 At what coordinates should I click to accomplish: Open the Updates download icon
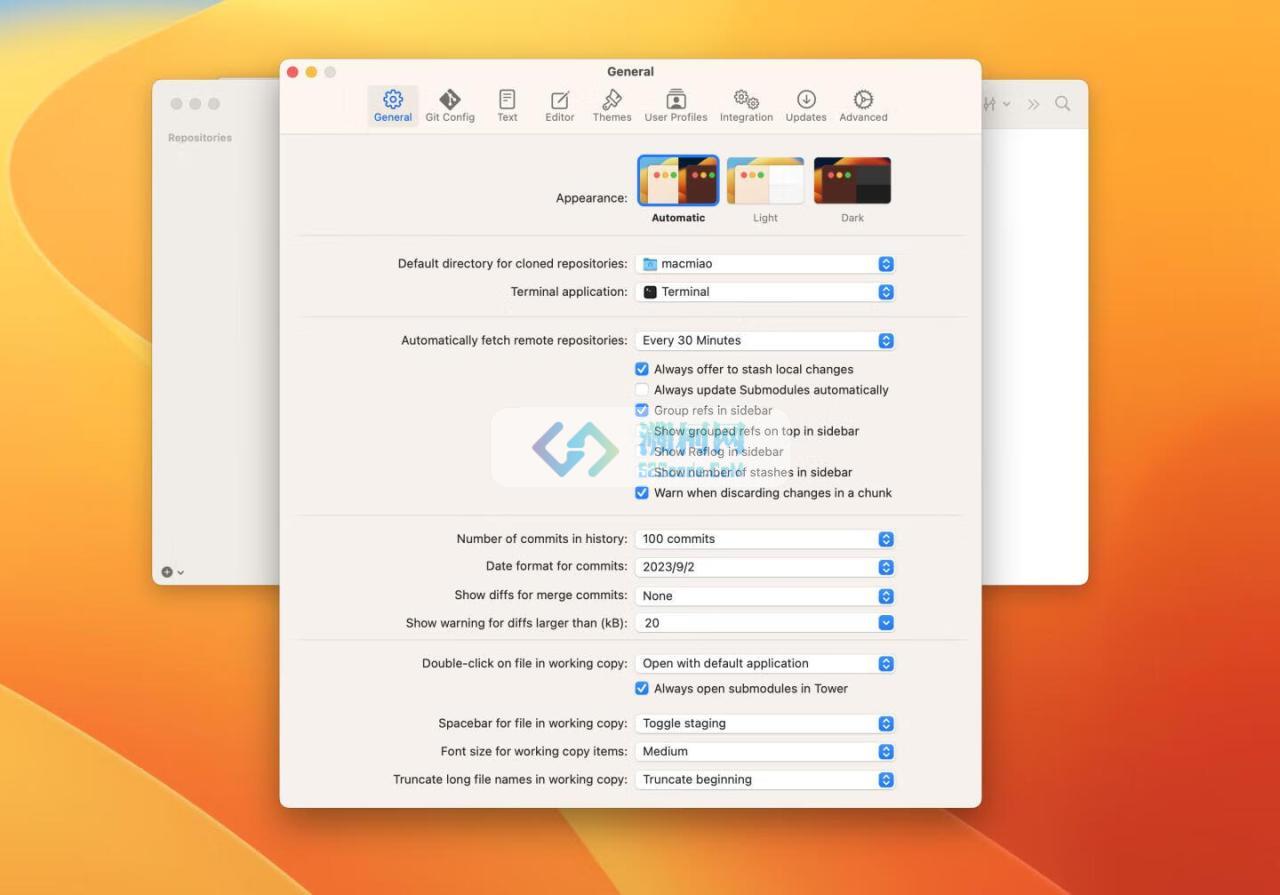(806, 99)
